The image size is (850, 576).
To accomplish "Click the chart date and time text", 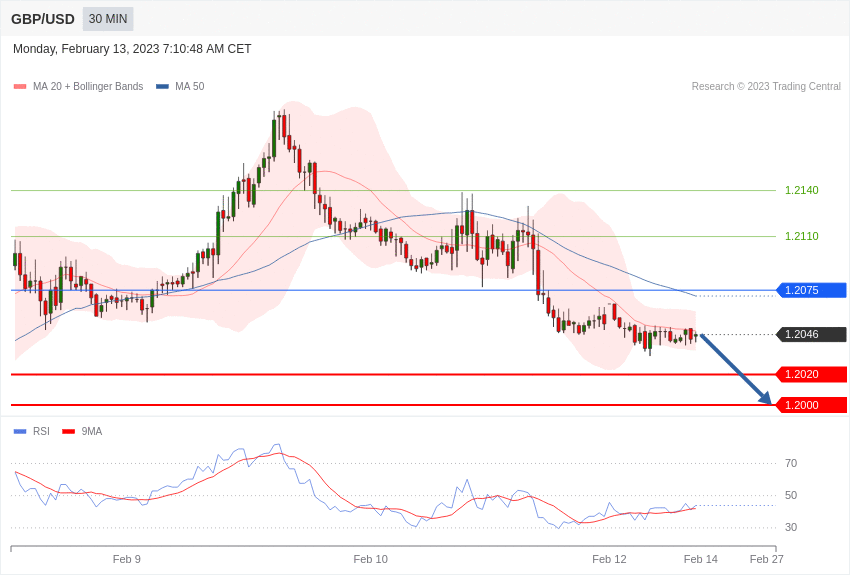I will (x=132, y=49).
